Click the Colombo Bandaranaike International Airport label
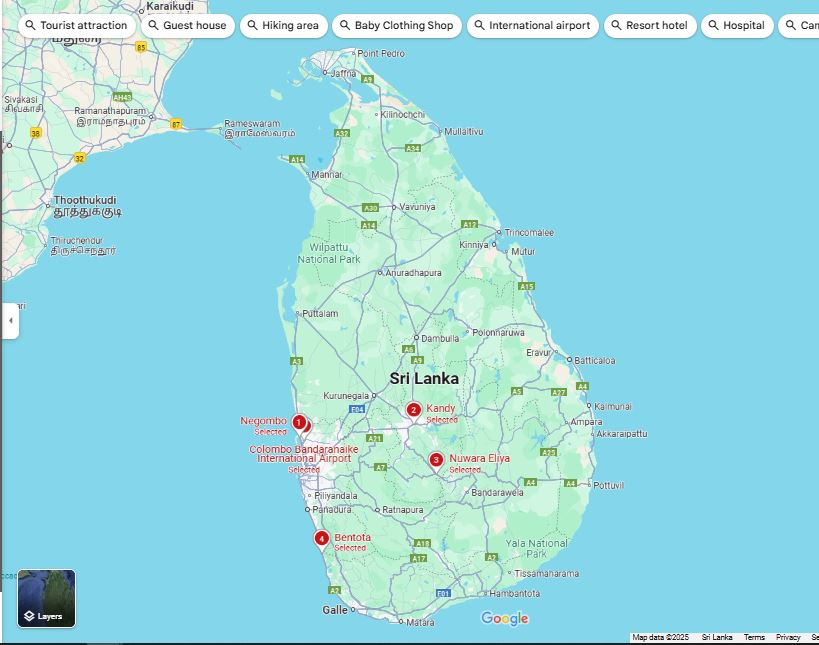Image resolution: width=819 pixels, height=645 pixels. tap(300, 454)
